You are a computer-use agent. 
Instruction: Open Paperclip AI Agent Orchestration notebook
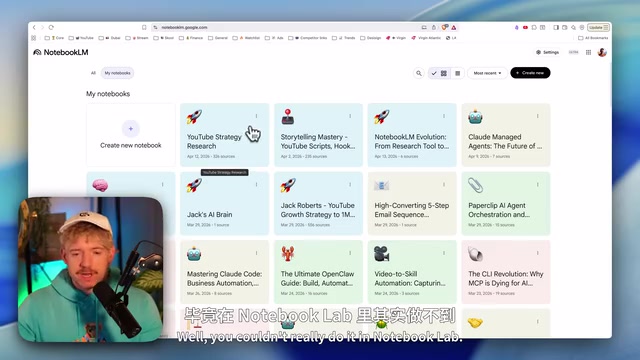coord(506,204)
